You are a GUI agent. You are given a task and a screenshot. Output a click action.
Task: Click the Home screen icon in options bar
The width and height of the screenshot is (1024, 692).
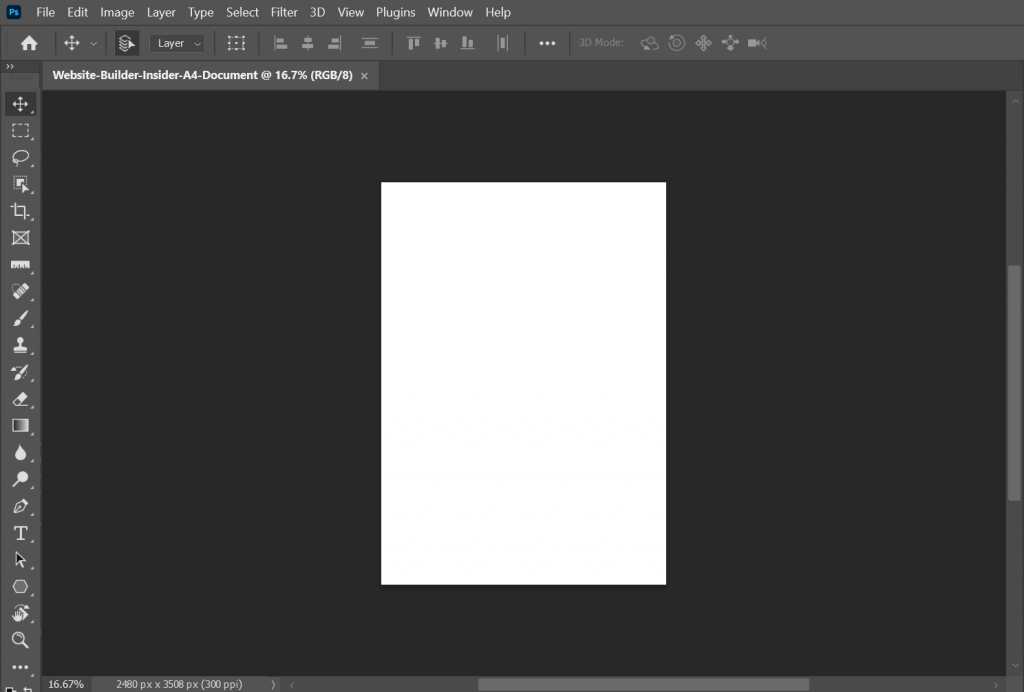point(28,42)
